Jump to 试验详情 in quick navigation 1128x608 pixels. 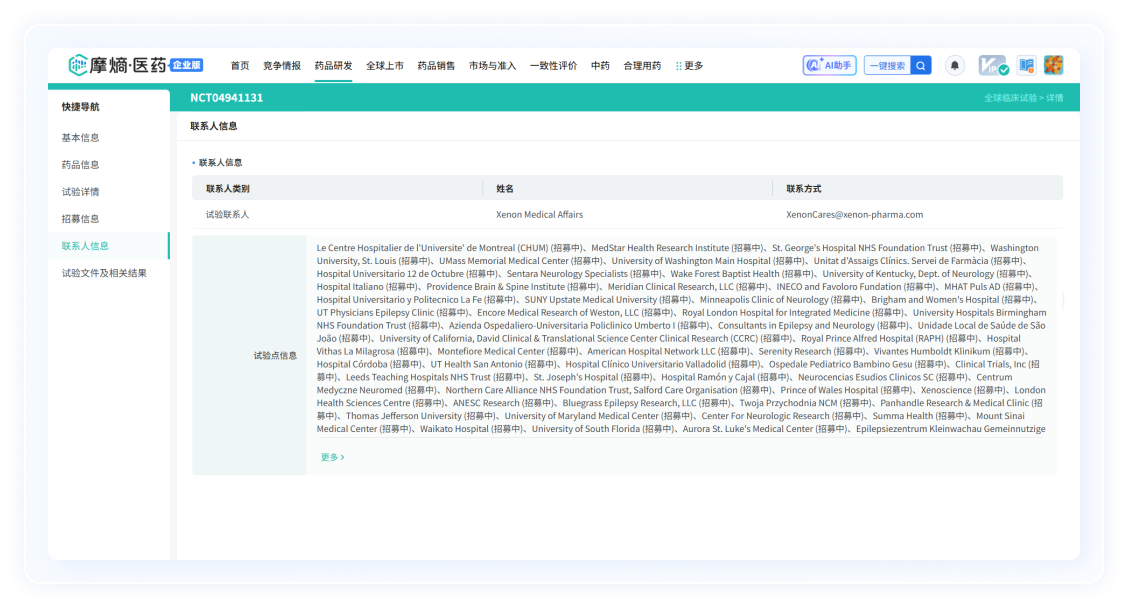pos(81,192)
